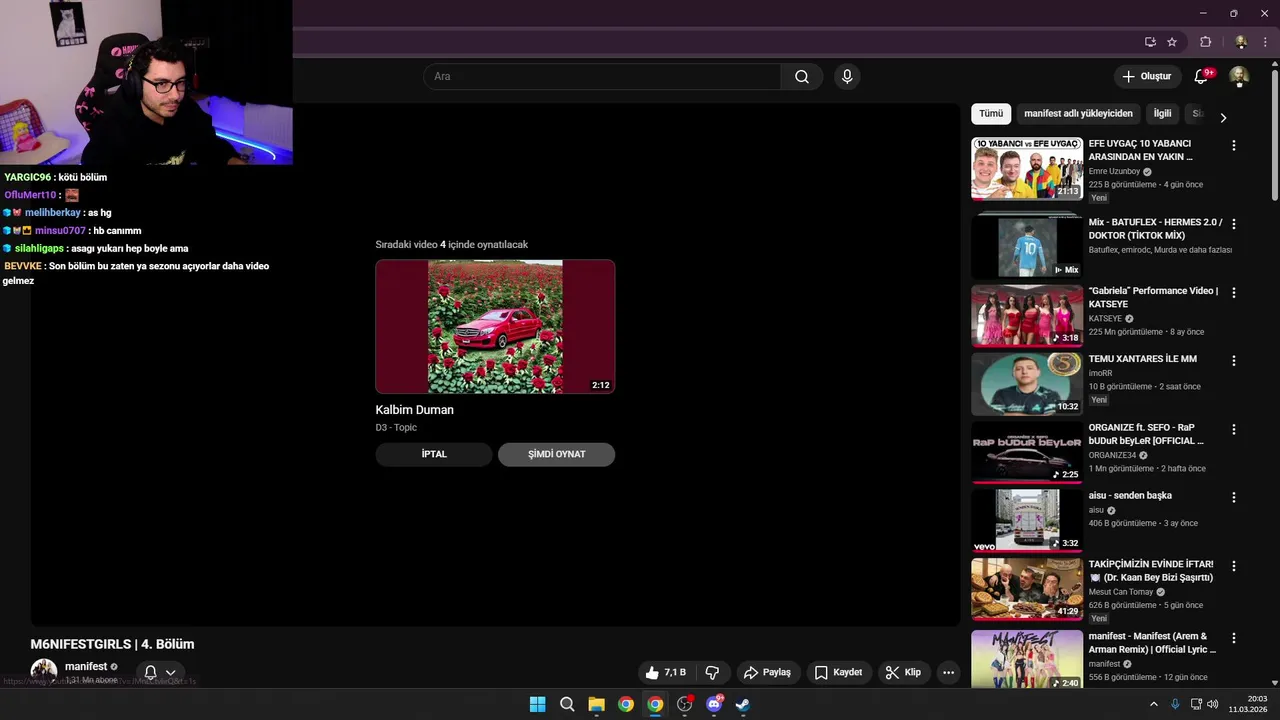Open options for ORGANIZE ft. SEFO video
The width and height of the screenshot is (1280, 720).
click(x=1233, y=429)
